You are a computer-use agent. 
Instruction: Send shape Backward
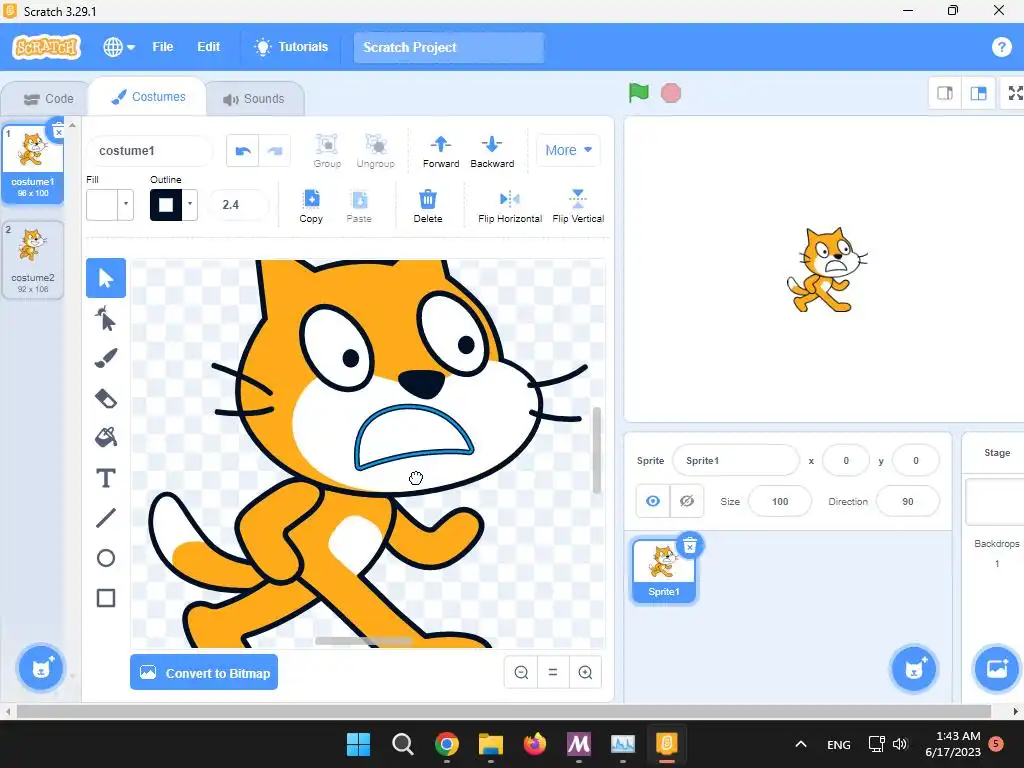click(492, 151)
